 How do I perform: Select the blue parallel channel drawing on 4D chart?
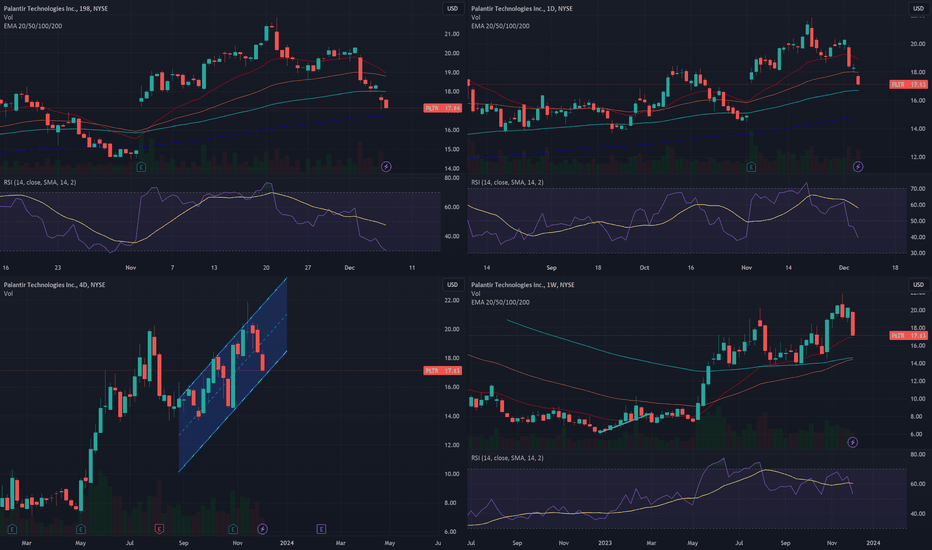tap(233, 375)
